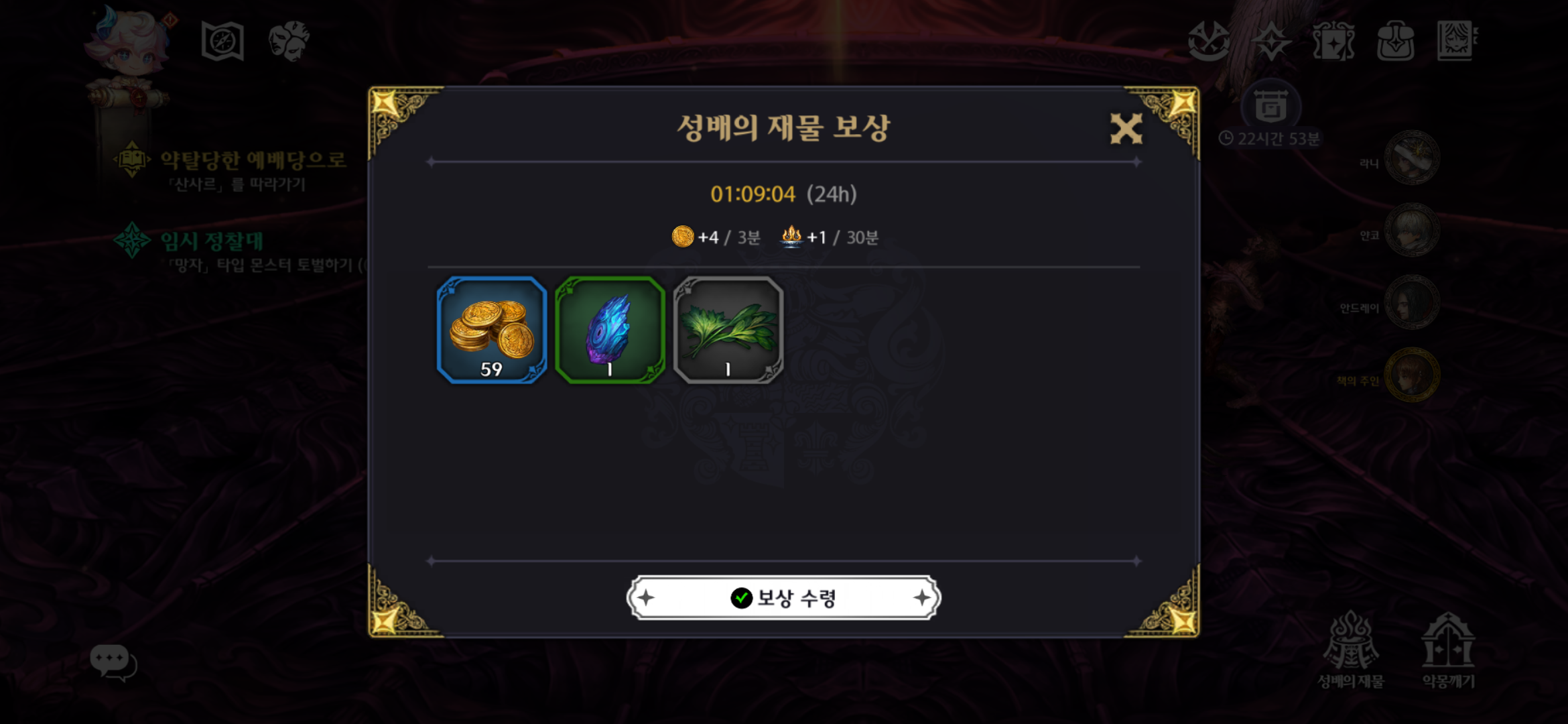Image resolution: width=1568 pixels, height=724 pixels.
Task: Open the compass map icon
Action: click(x=222, y=42)
